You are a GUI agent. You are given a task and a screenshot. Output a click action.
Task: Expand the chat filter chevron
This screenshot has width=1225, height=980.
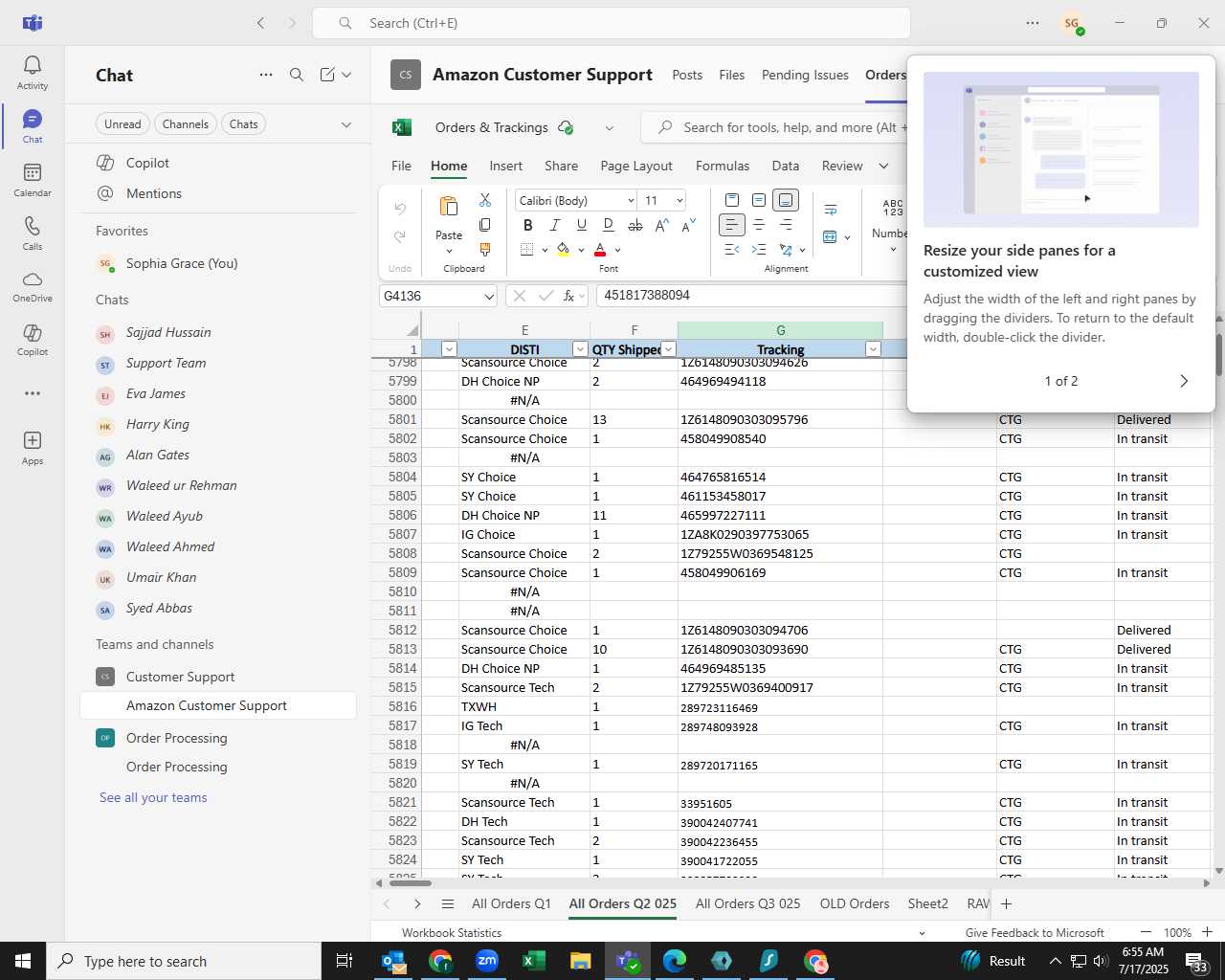[346, 124]
